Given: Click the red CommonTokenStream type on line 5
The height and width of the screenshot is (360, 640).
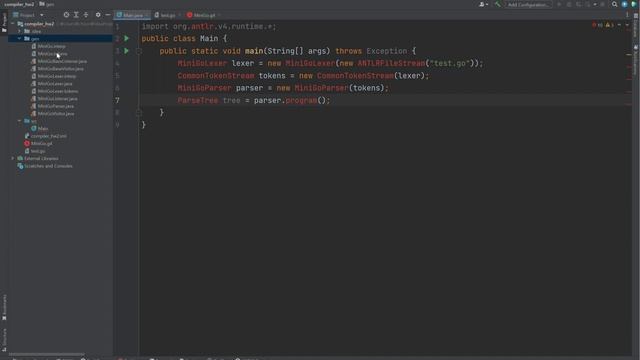Looking at the screenshot, I should tap(216, 76).
